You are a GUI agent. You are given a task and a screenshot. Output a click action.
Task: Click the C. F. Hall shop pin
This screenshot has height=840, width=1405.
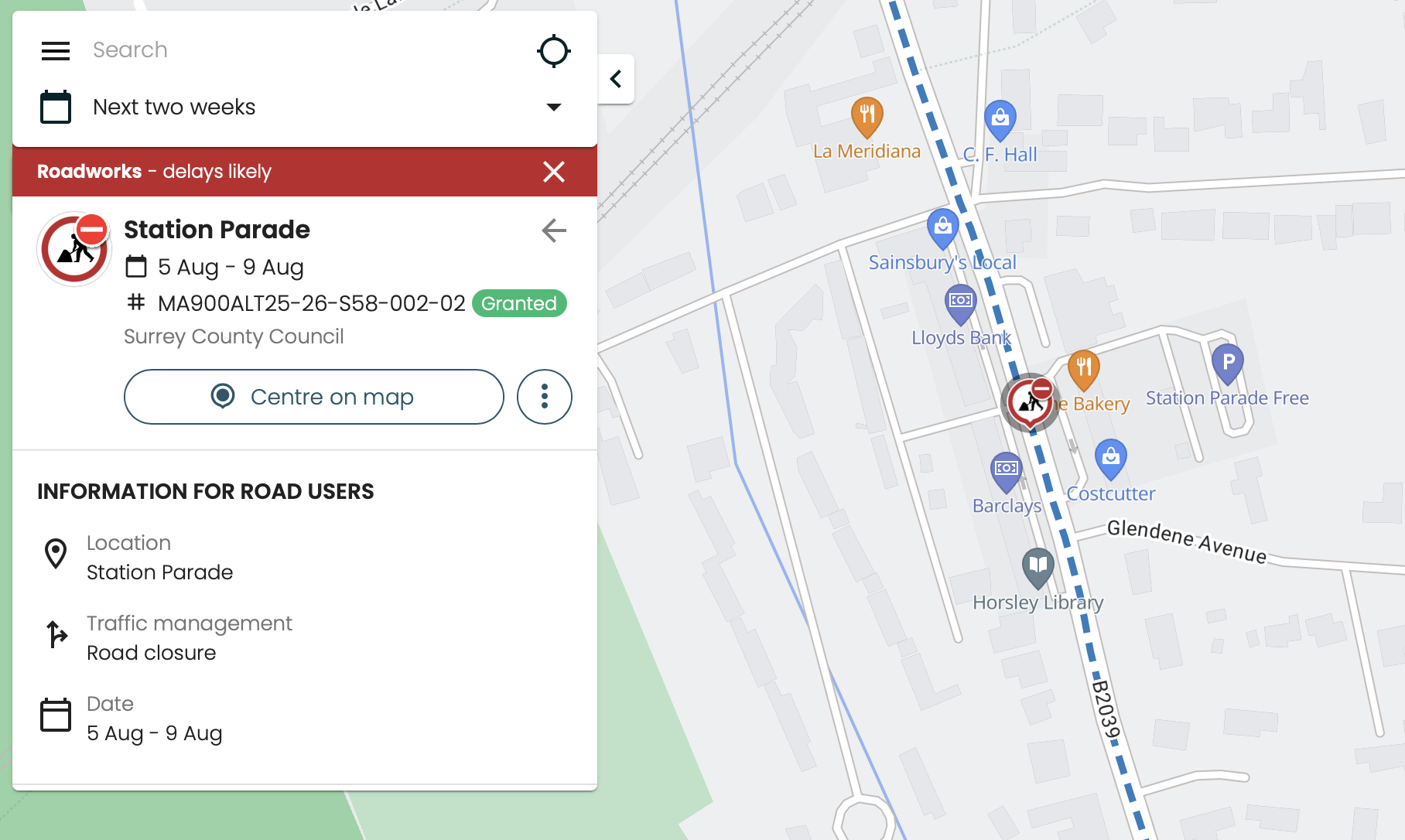[x=1000, y=121]
